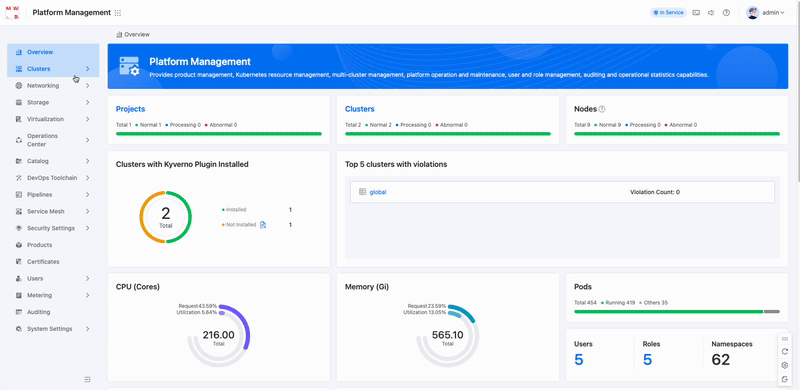This screenshot has width=800, height=390.
Task: Expand the Pipelines sidebar chevron
Action: tap(87, 194)
